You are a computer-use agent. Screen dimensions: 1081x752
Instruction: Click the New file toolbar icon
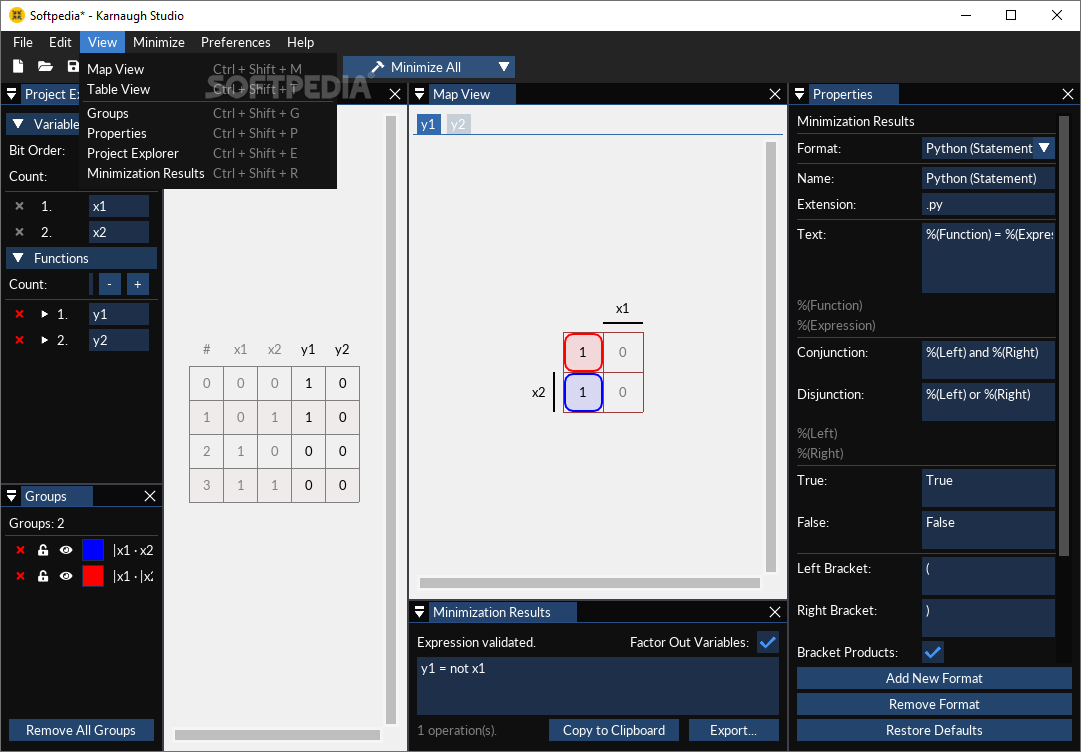point(18,66)
